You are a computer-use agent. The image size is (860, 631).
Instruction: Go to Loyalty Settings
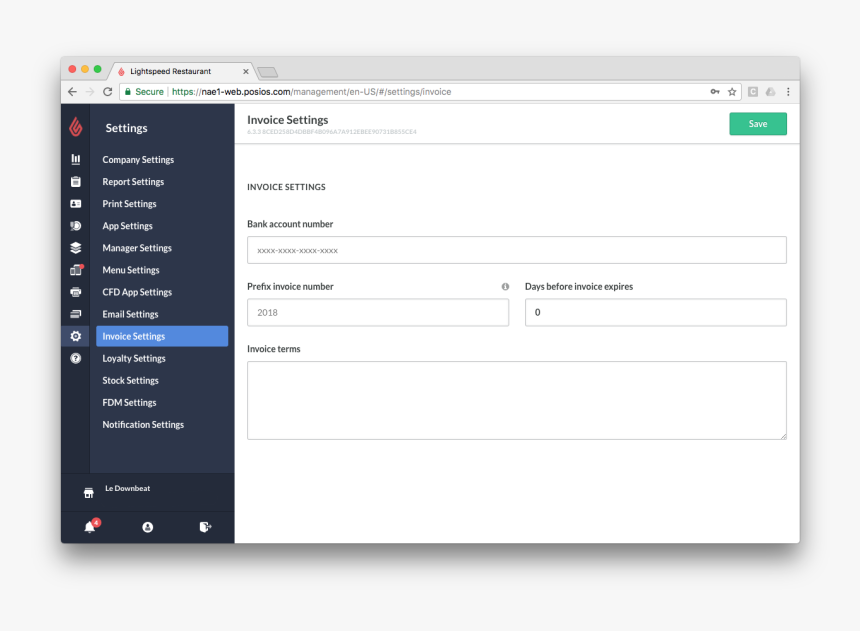pyautogui.click(x=134, y=359)
